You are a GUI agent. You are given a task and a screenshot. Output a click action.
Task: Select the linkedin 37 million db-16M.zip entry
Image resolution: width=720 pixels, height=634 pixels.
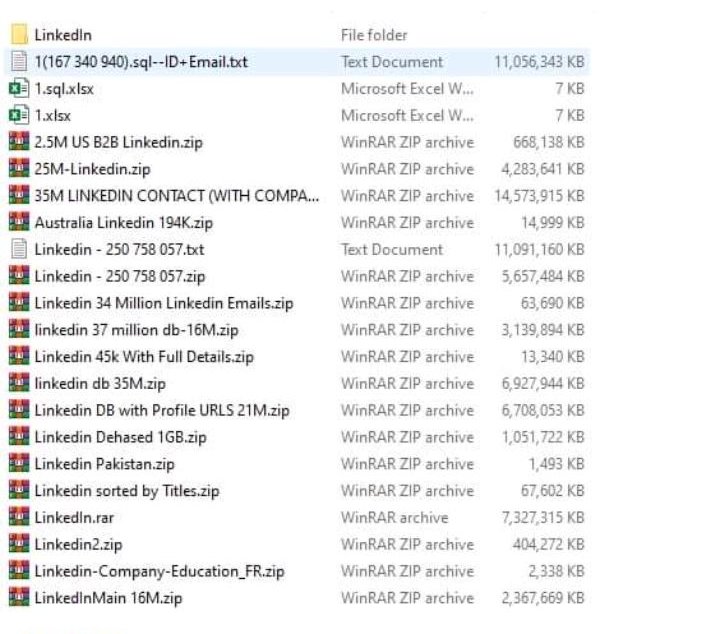tap(136, 330)
